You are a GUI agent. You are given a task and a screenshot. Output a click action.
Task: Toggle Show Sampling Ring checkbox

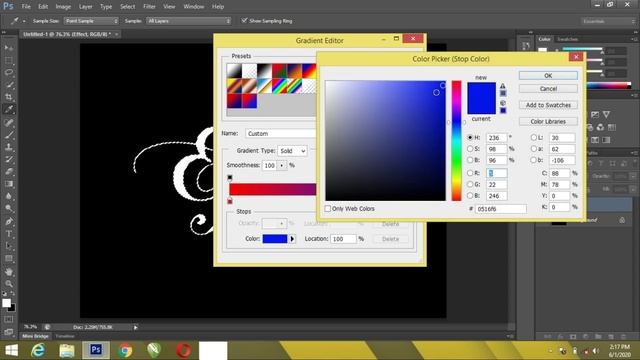pos(244,20)
